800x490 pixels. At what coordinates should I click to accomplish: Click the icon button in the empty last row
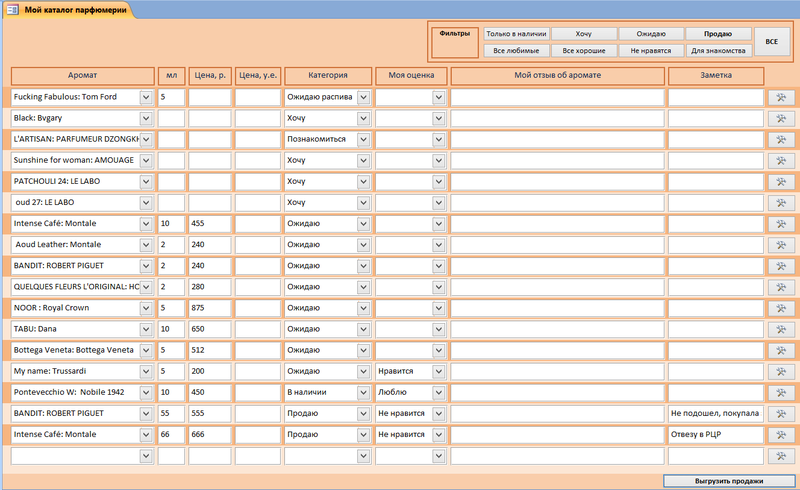tap(781, 456)
